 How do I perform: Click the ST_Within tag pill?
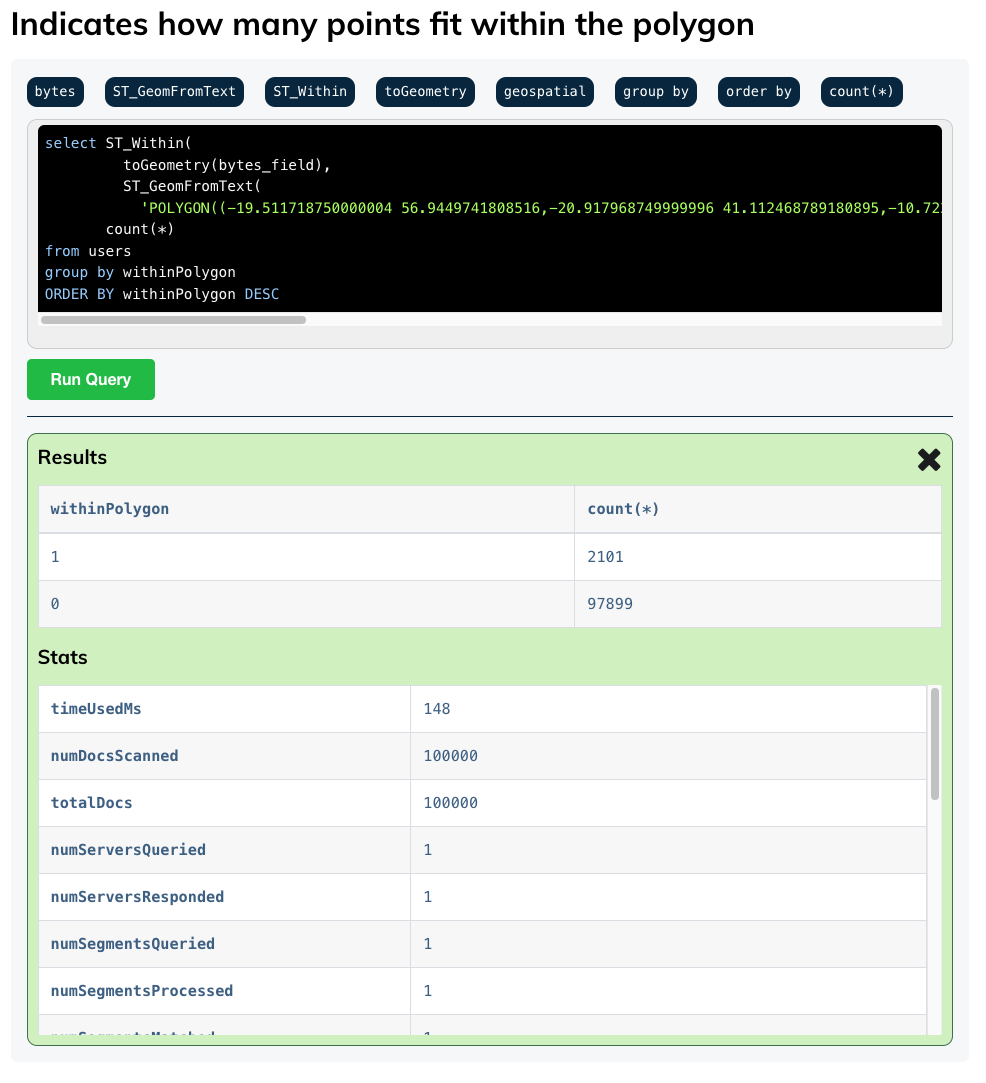click(x=312, y=91)
